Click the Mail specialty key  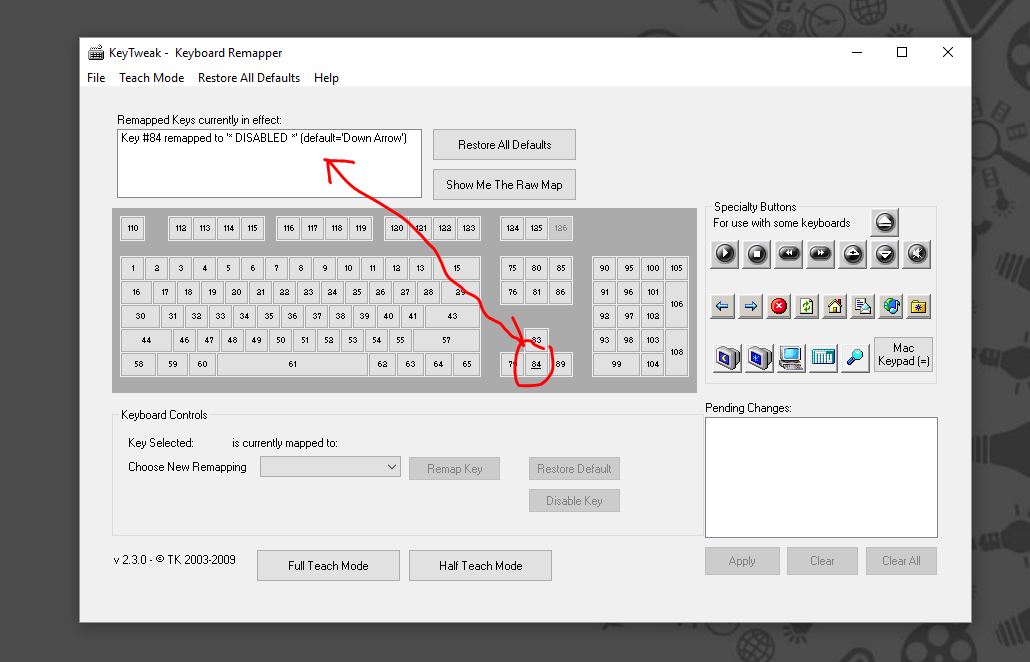(862, 306)
